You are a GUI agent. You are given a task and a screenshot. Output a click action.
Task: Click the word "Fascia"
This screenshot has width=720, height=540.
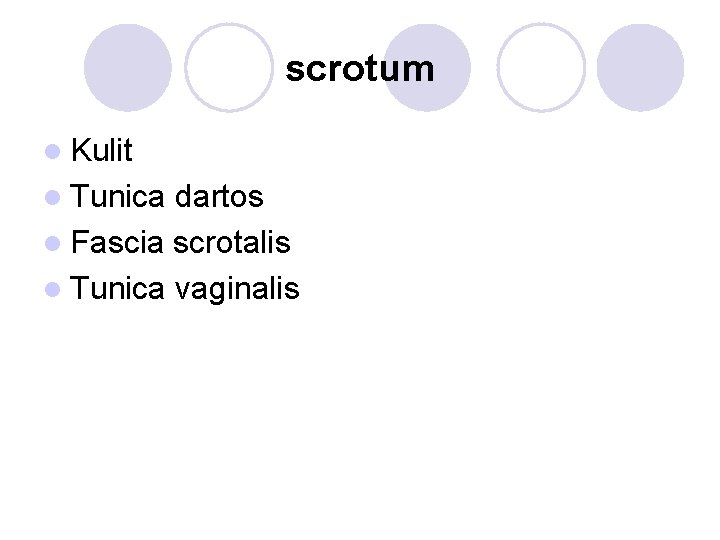click(x=117, y=242)
